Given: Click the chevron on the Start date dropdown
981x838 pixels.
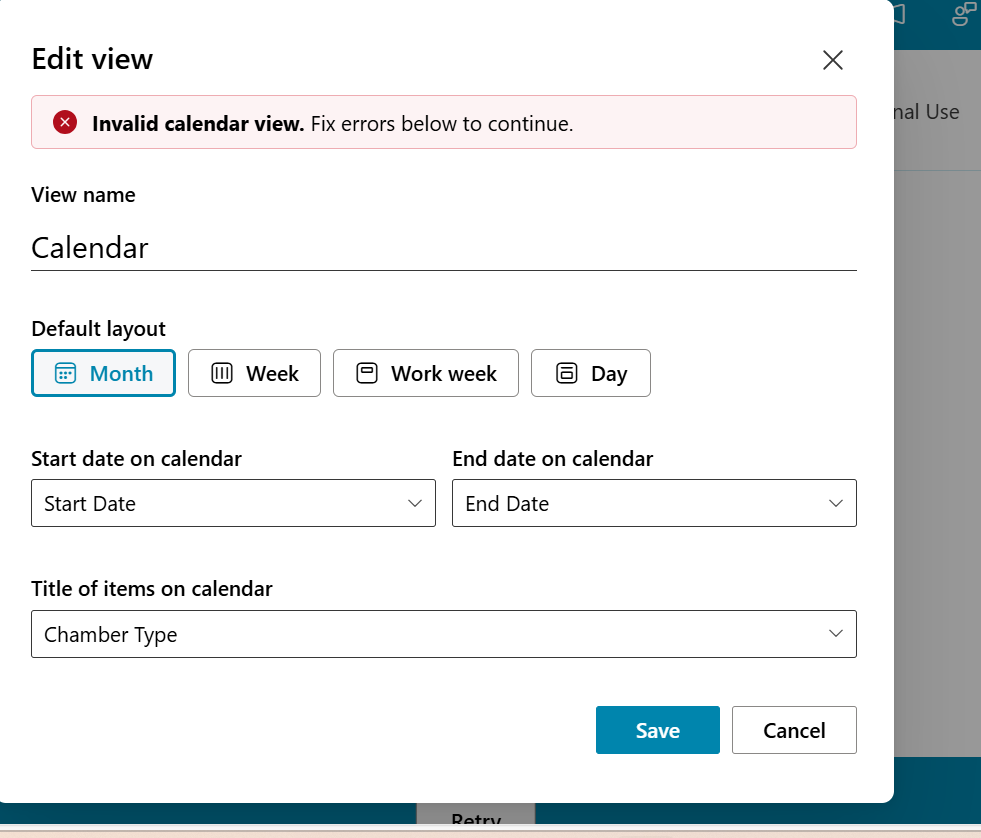Looking at the screenshot, I should pos(416,503).
